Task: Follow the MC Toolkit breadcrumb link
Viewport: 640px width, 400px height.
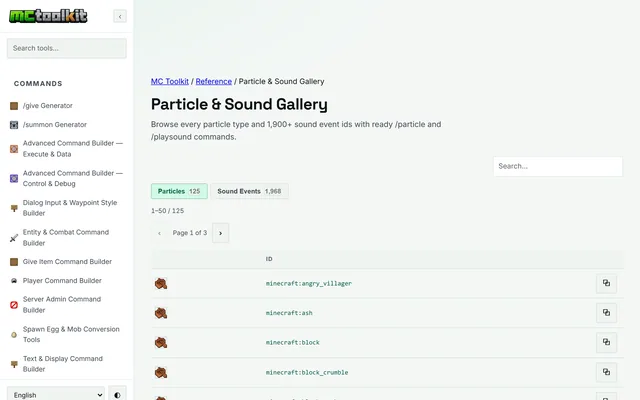Action: tap(170, 81)
